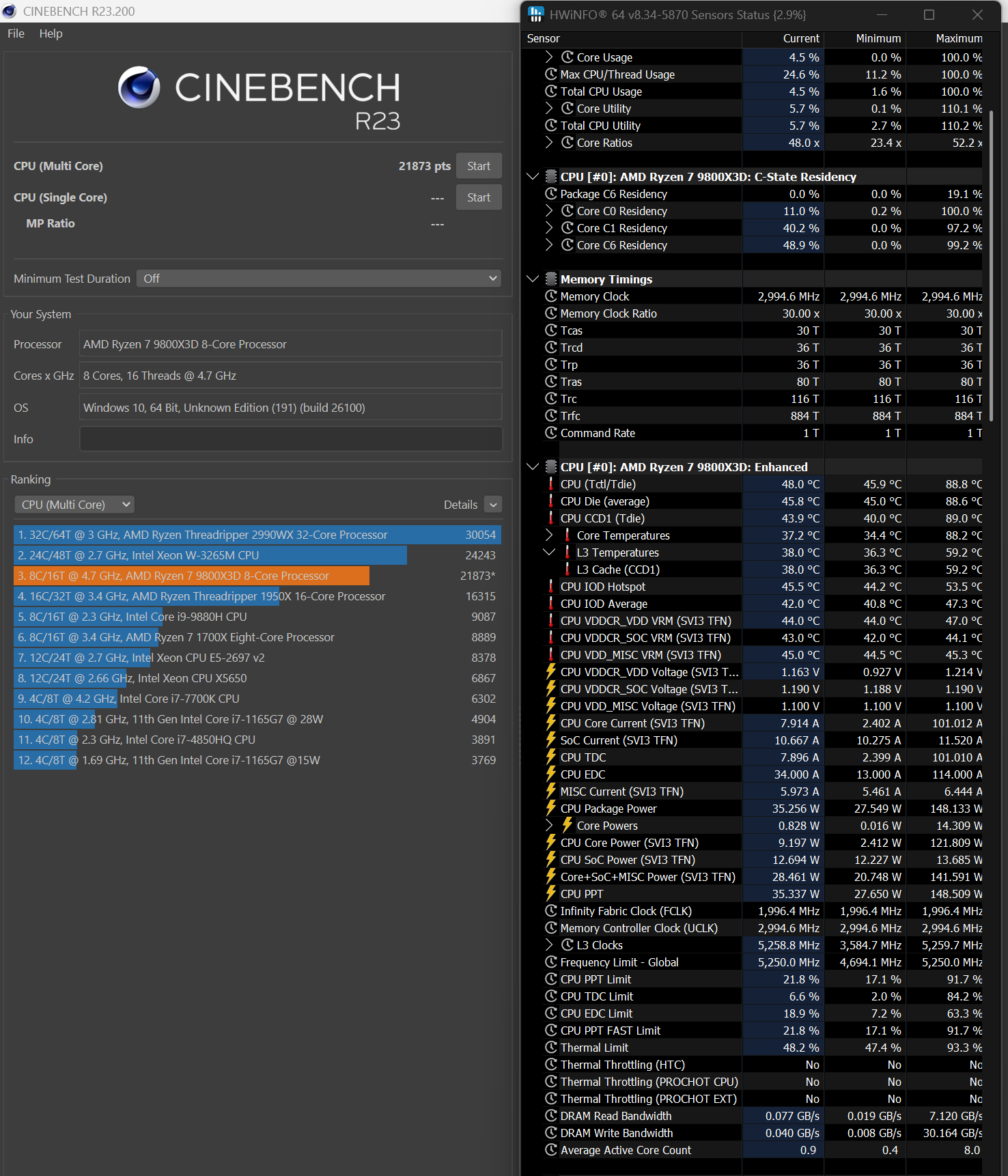Expand the Core C0 Residency row
The width and height of the screenshot is (1008, 1176).
coord(549,211)
